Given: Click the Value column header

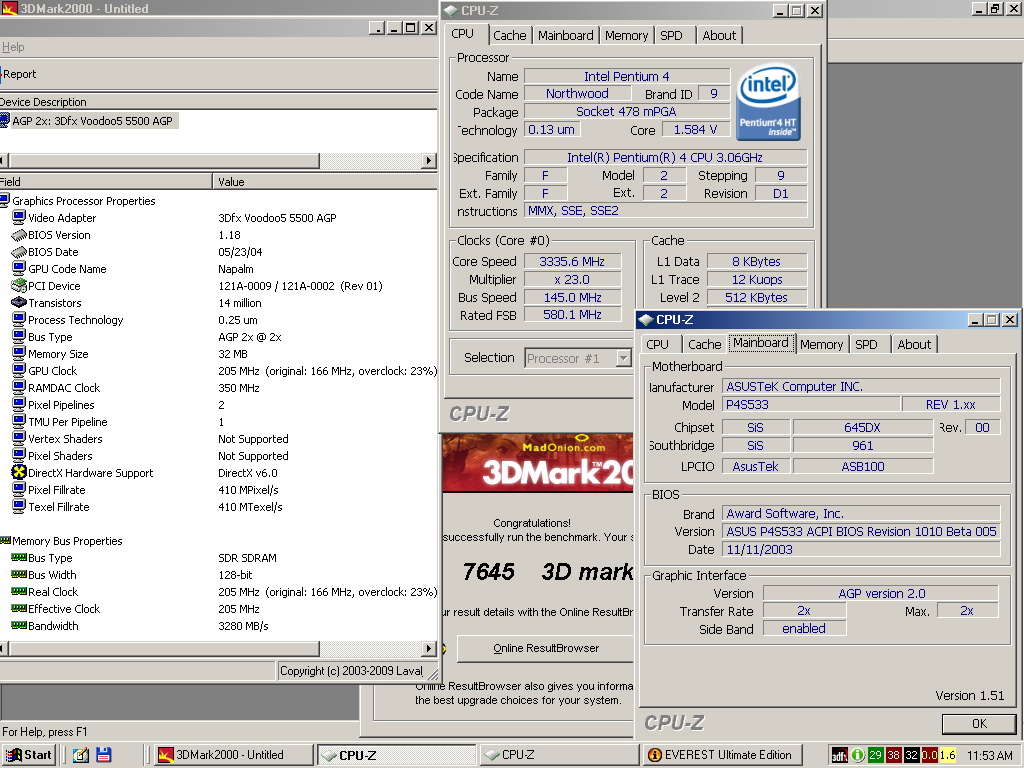Looking at the screenshot, I should coord(325,182).
